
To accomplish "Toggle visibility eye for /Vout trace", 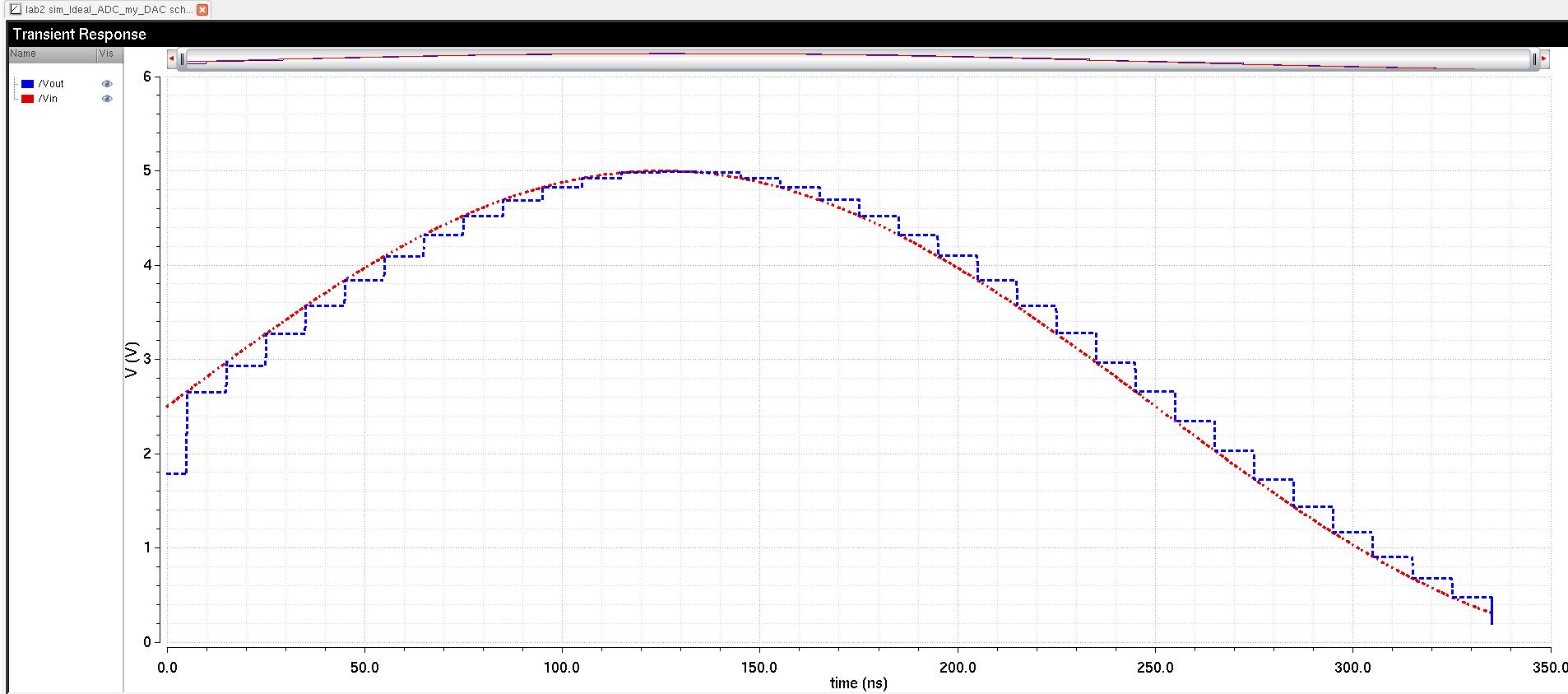I will [107, 84].
